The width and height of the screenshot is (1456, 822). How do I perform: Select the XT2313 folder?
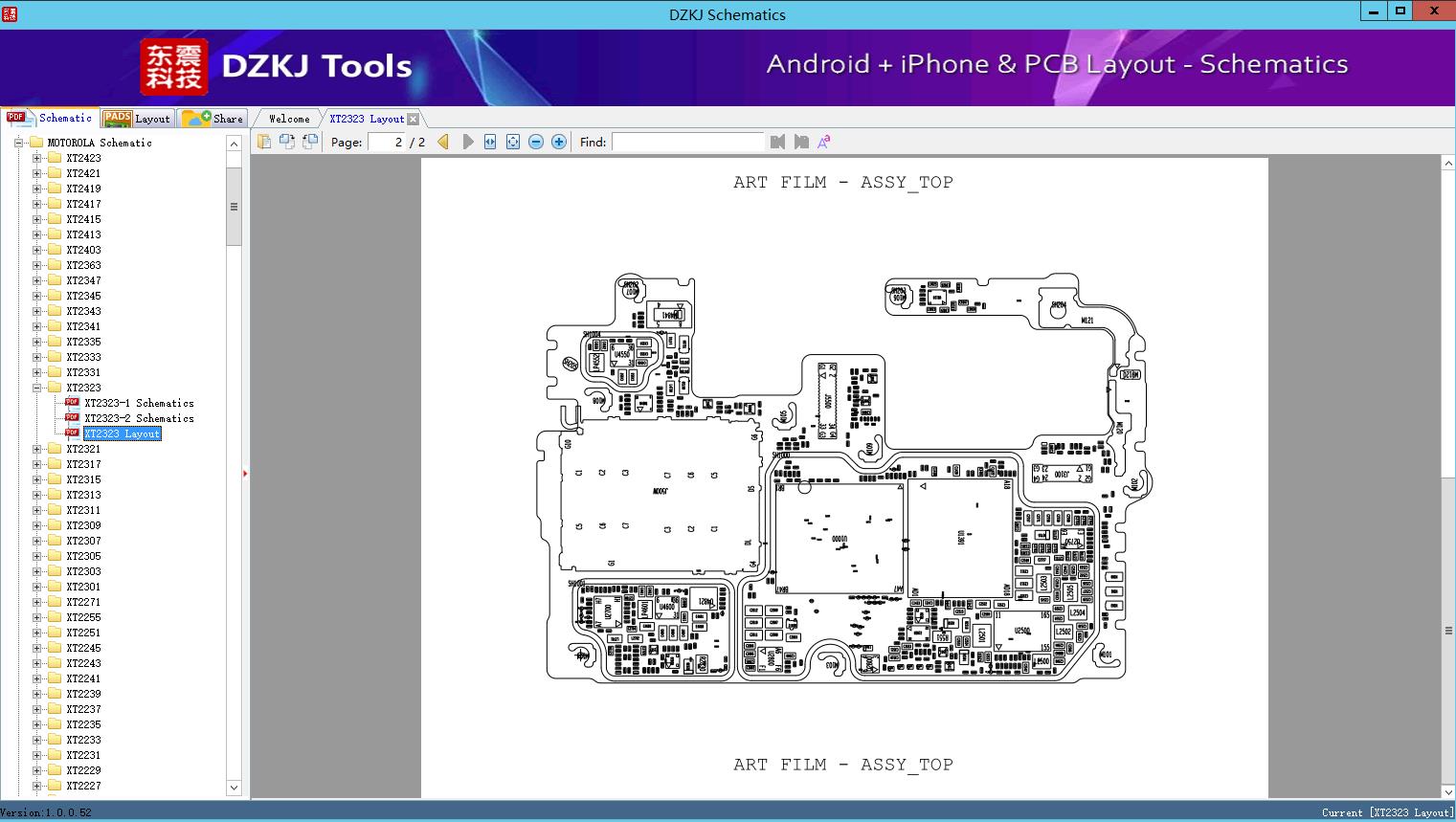[83, 495]
